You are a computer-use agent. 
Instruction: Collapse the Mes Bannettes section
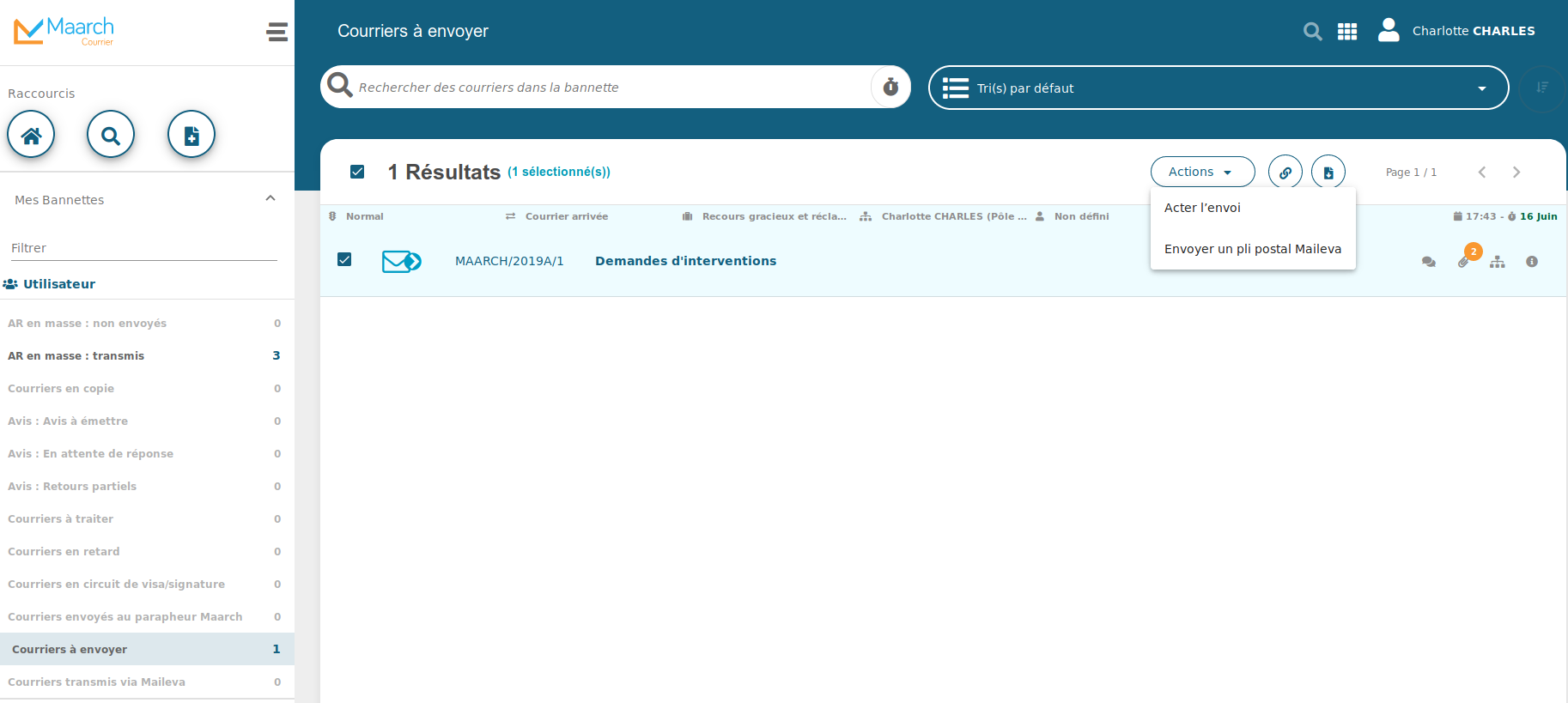[270, 198]
